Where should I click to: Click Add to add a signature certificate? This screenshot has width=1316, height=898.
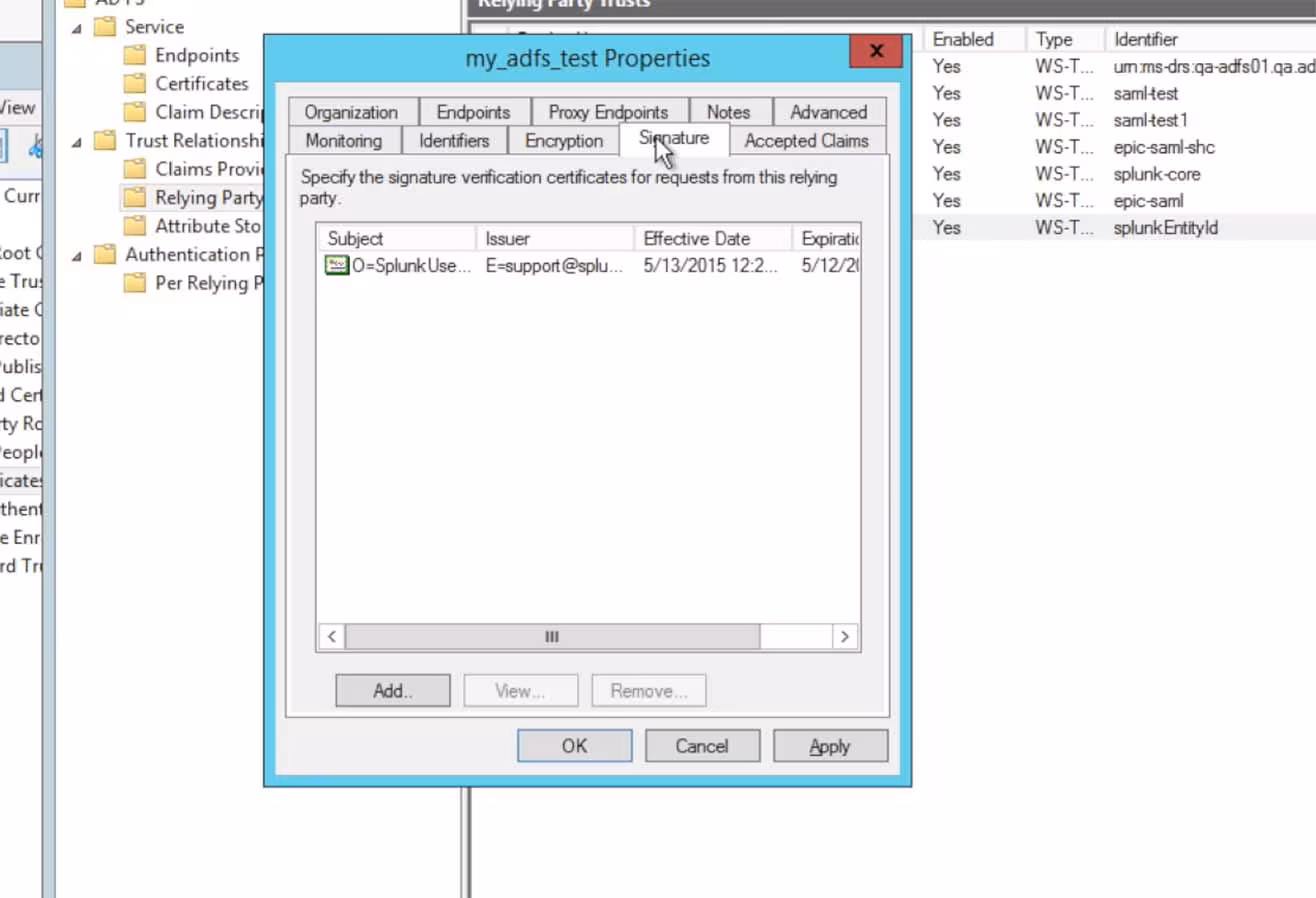point(392,690)
